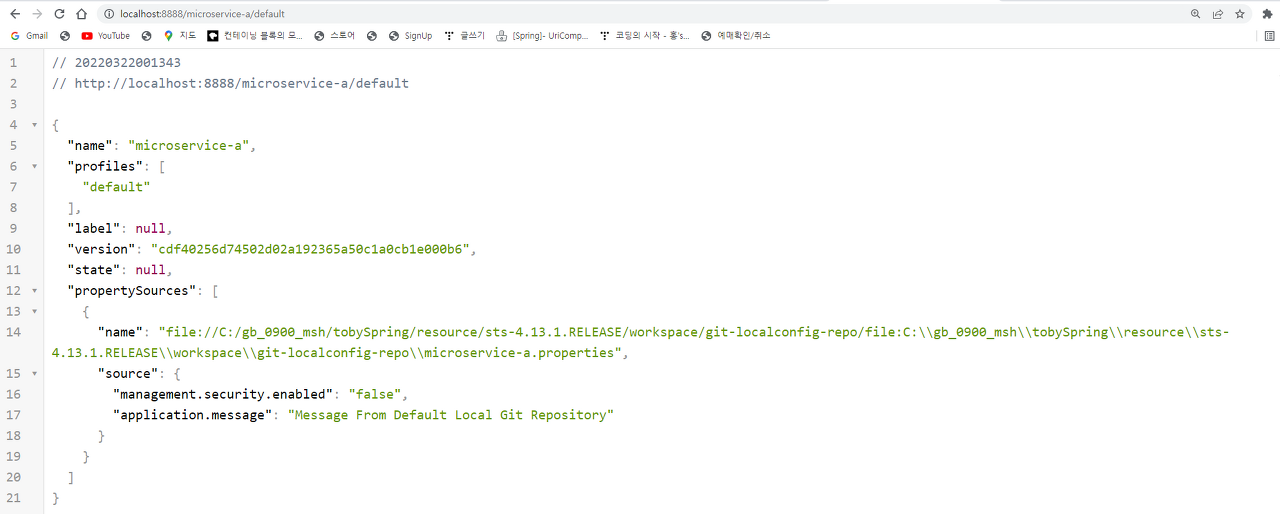
Task: Click the unnamed globe bookmark right after Gmail
Action: point(65,36)
